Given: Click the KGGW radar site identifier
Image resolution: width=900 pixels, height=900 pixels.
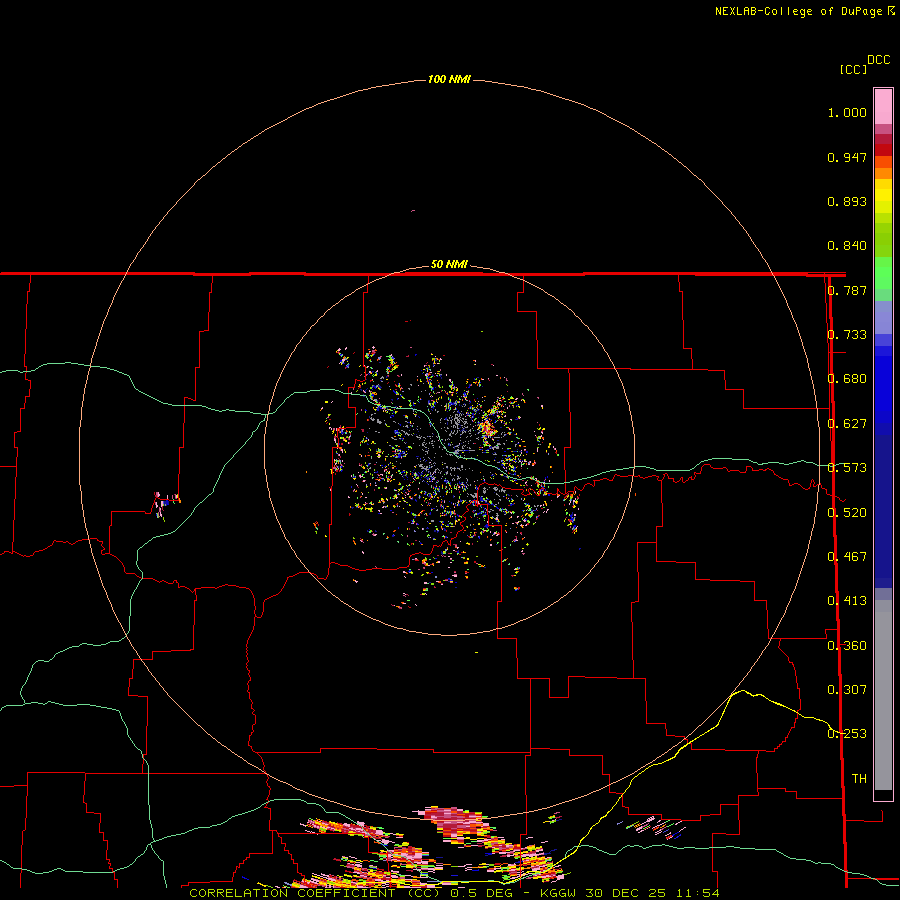Looking at the screenshot, I should (558, 893).
